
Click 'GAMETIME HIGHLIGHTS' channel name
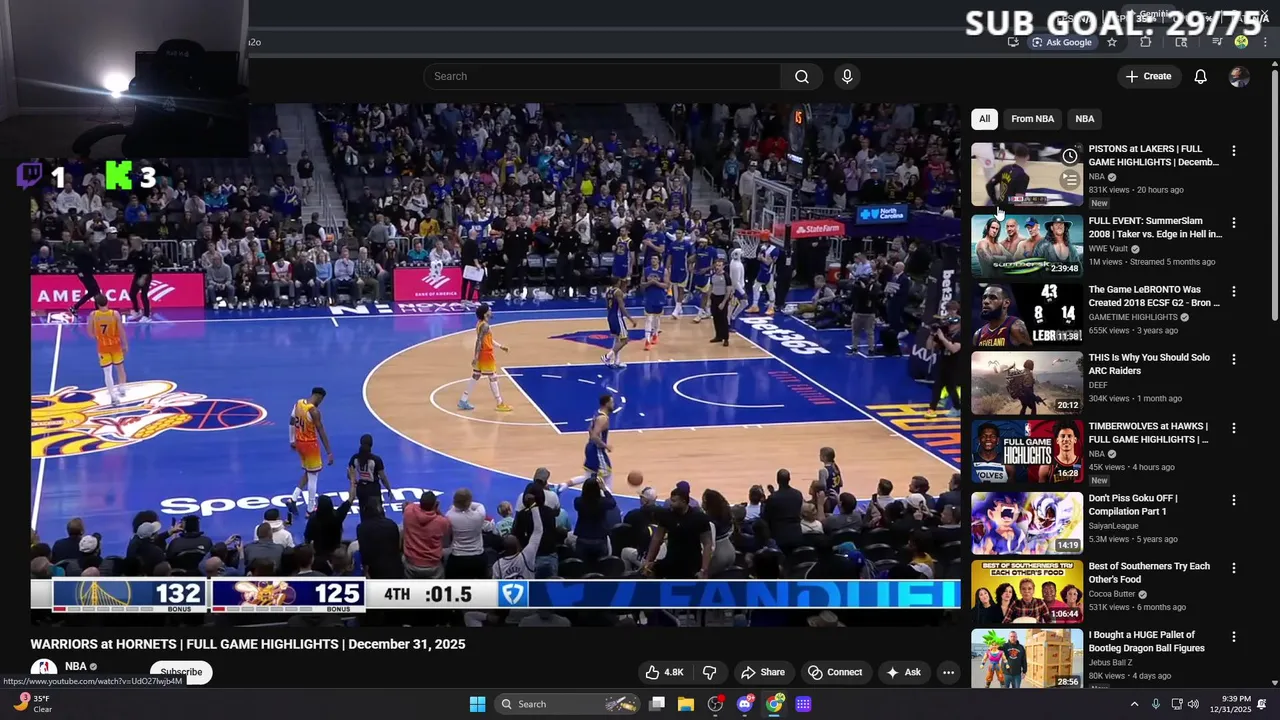(1134, 317)
